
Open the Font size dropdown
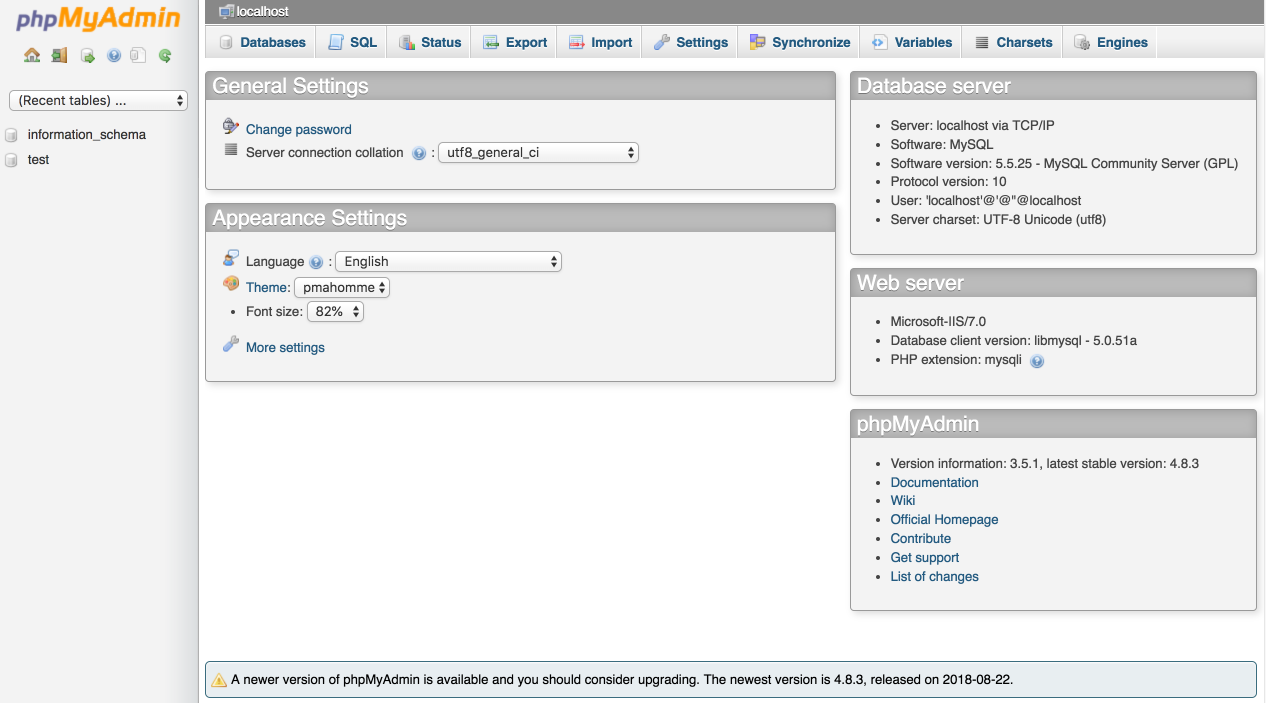click(335, 311)
